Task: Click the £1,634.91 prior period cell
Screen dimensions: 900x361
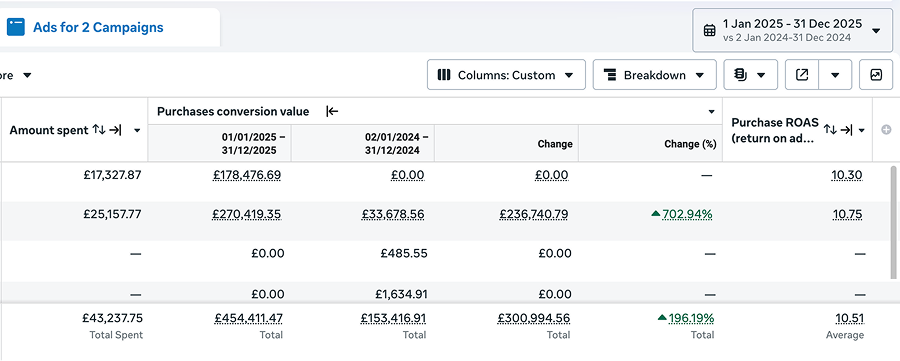Action: 402,294
